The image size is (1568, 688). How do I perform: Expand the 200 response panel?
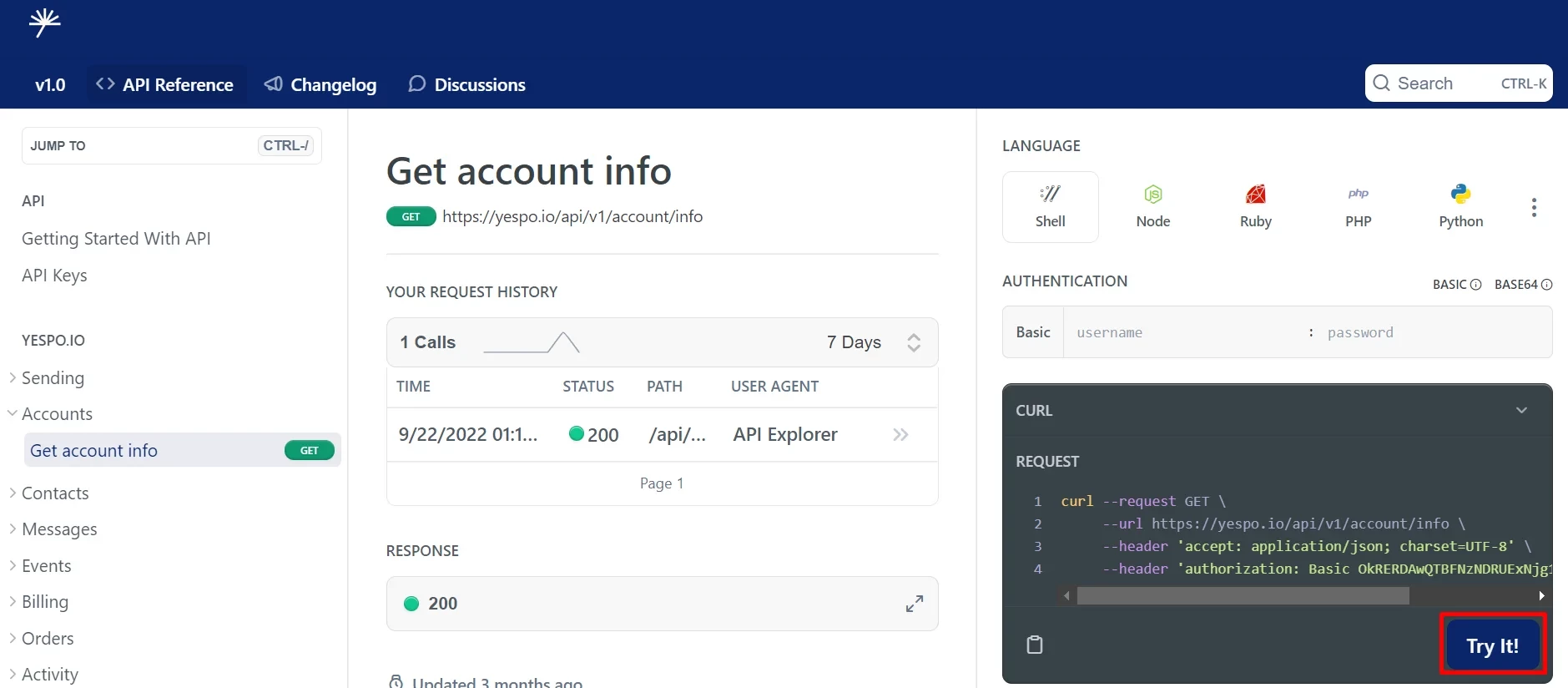915,604
